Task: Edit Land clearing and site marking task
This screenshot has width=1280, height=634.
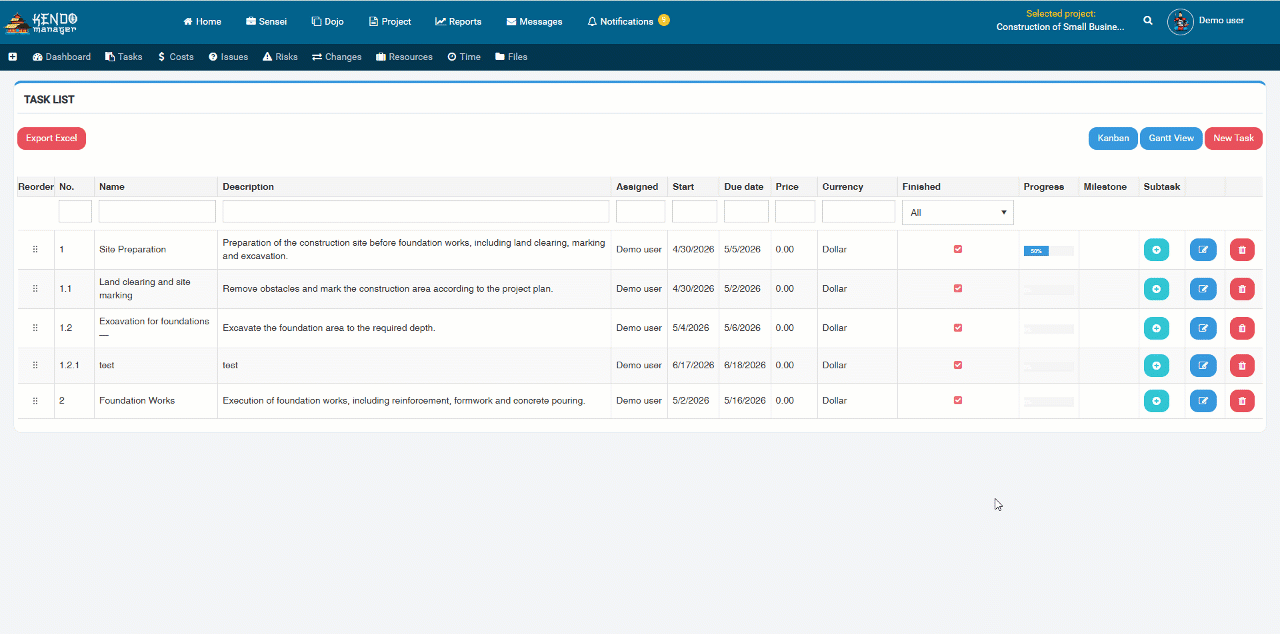Action: (1203, 289)
